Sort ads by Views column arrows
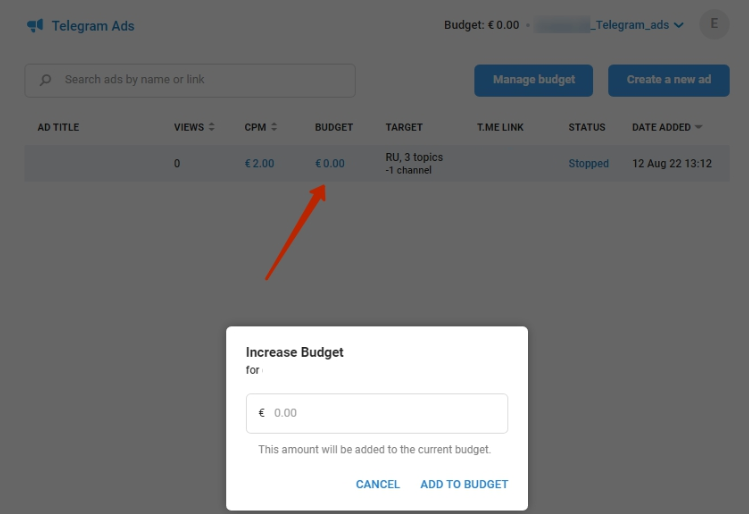Screen dimensions: 749x514 pos(211,127)
